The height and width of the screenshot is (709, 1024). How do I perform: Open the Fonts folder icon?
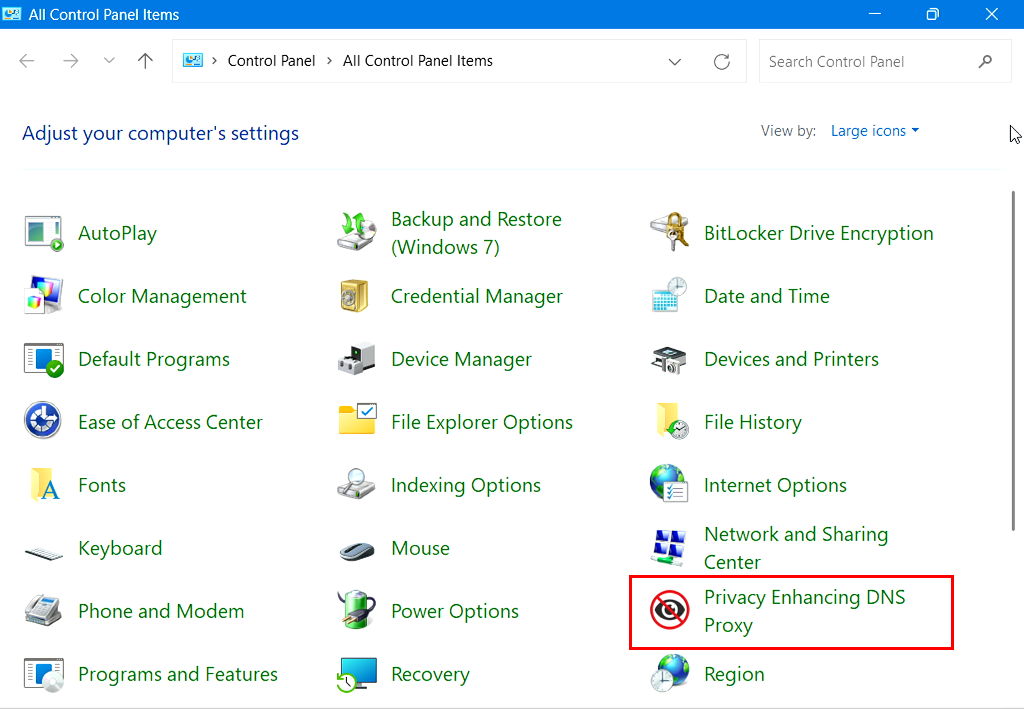[44, 485]
